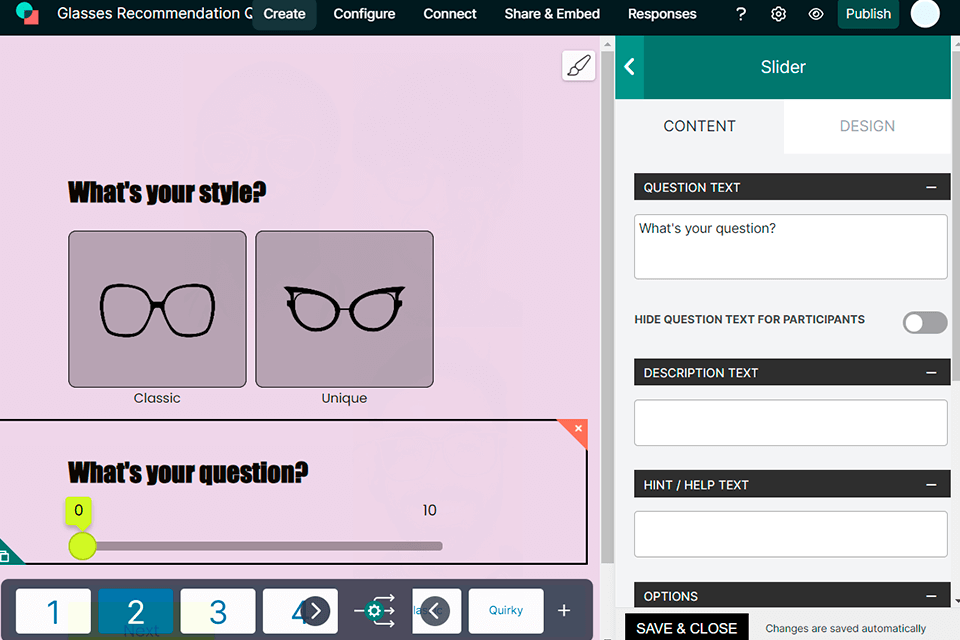This screenshot has height=640, width=960.
Task: Click Save & Close button
Action: click(686, 627)
